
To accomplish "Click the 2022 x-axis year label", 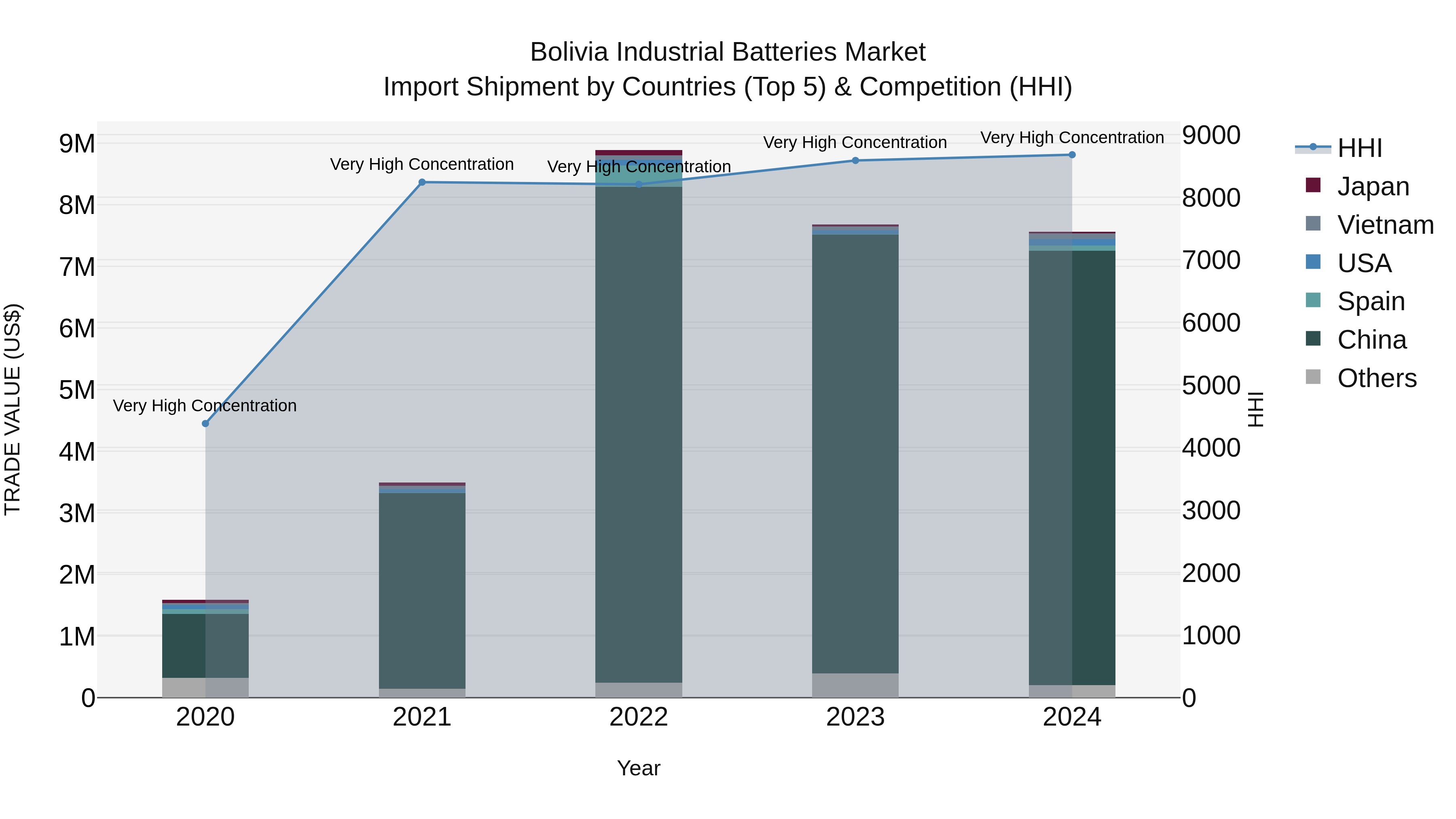I will point(639,717).
